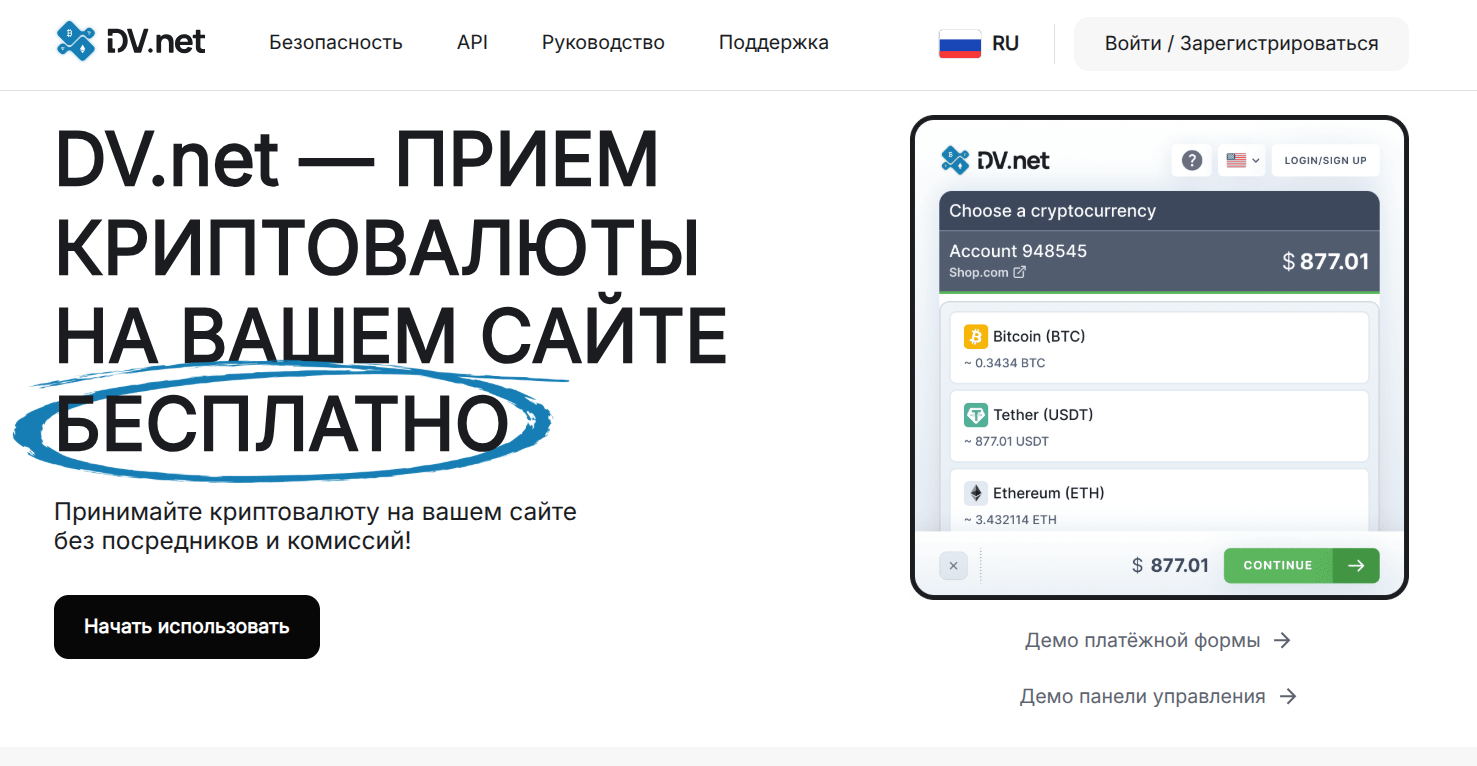Open the Демо платёжной формы link
Viewport: 1477px width, 766px height.
coord(1157,640)
